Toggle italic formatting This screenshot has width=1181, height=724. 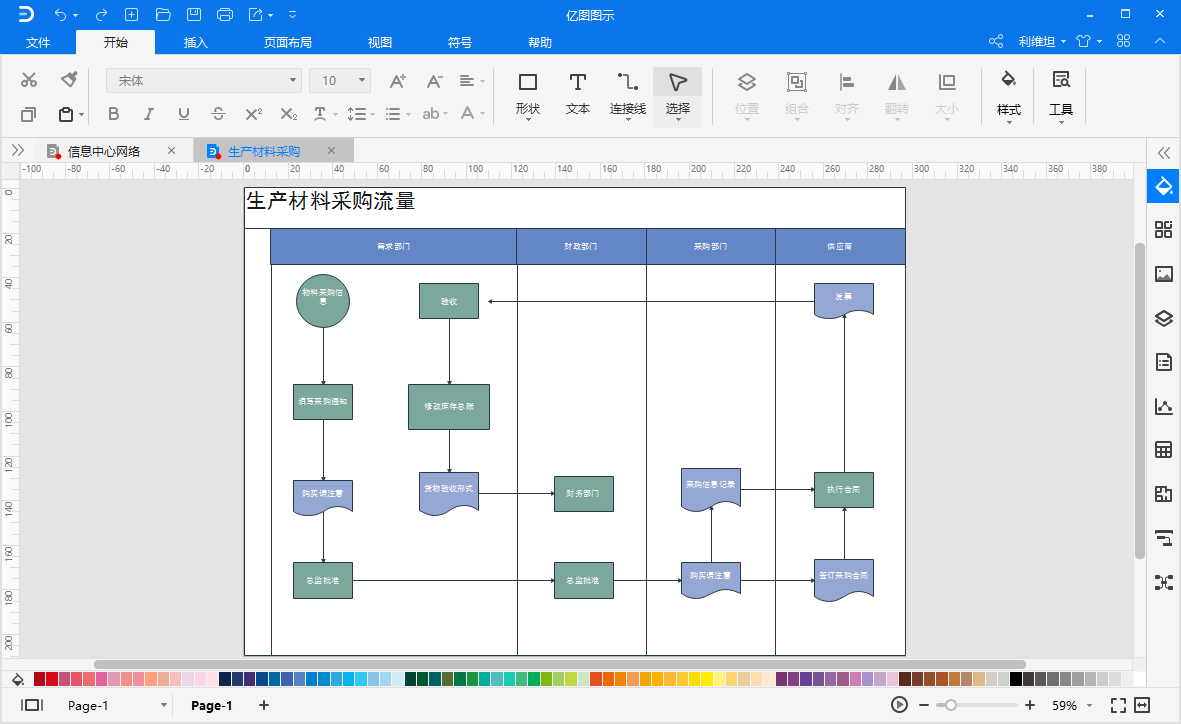[148, 114]
